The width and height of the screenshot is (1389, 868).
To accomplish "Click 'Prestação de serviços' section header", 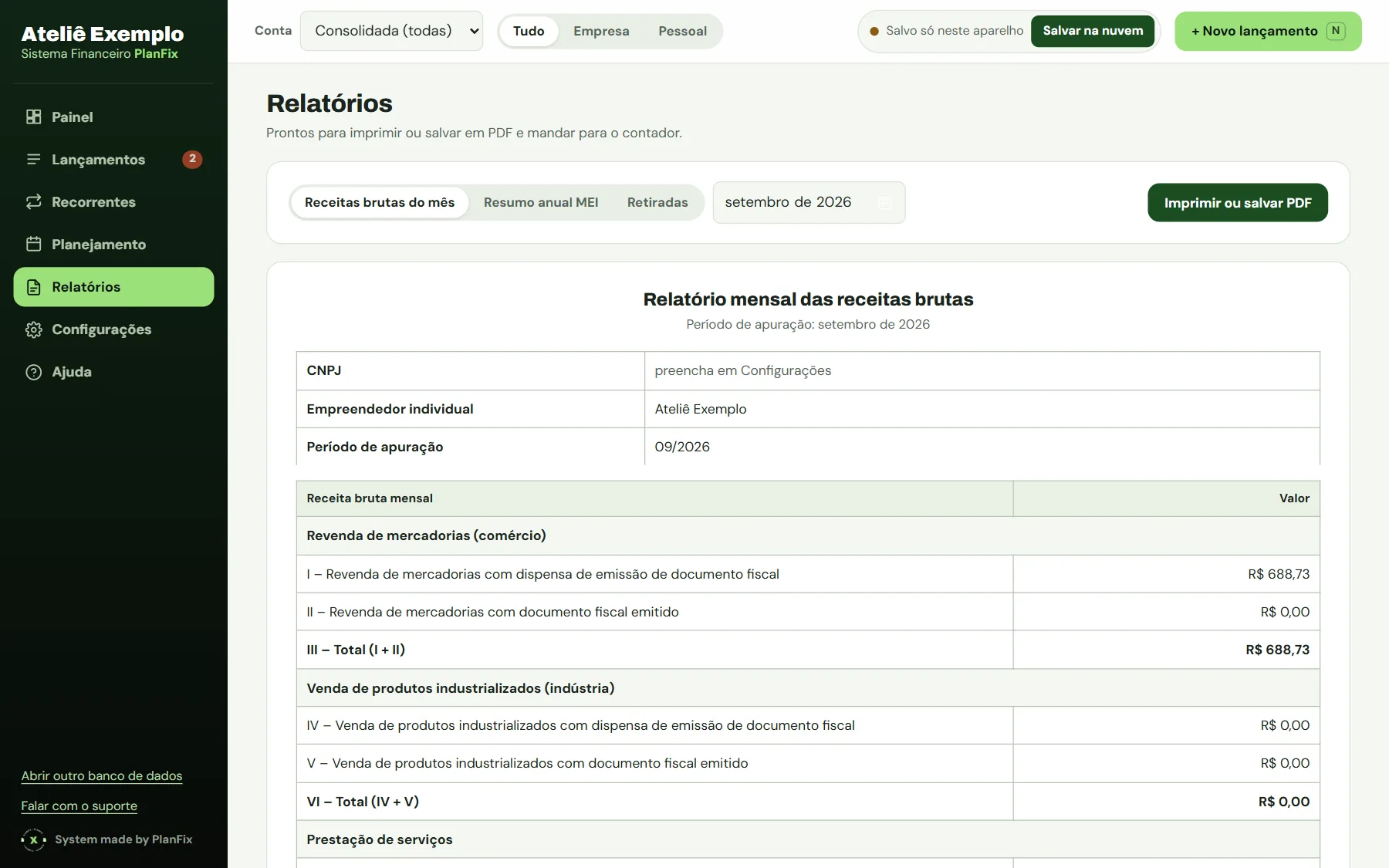I will (380, 839).
